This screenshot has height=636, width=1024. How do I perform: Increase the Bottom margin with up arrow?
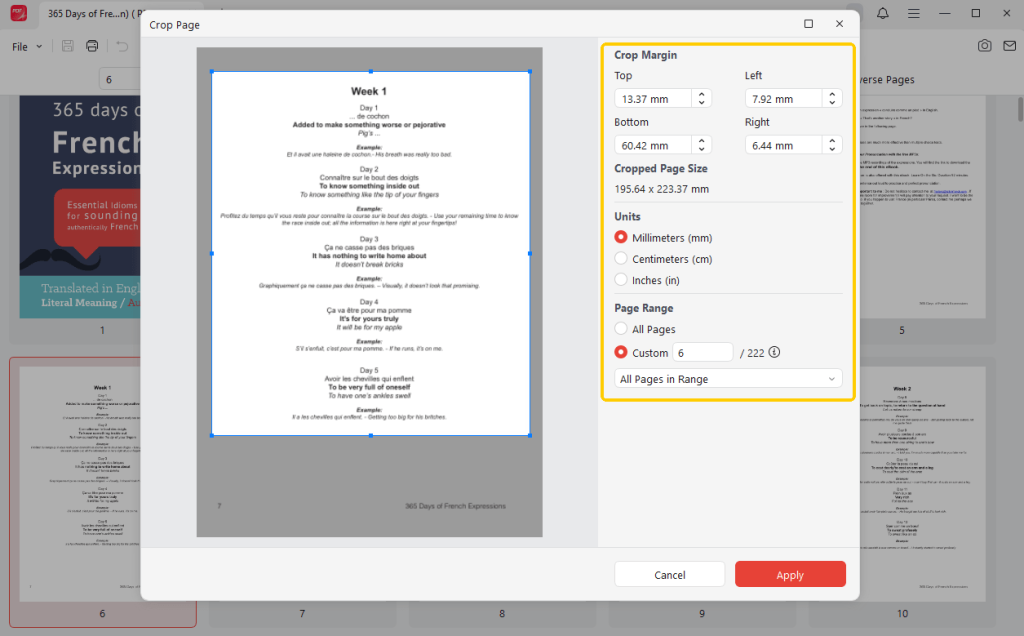(x=701, y=140)
